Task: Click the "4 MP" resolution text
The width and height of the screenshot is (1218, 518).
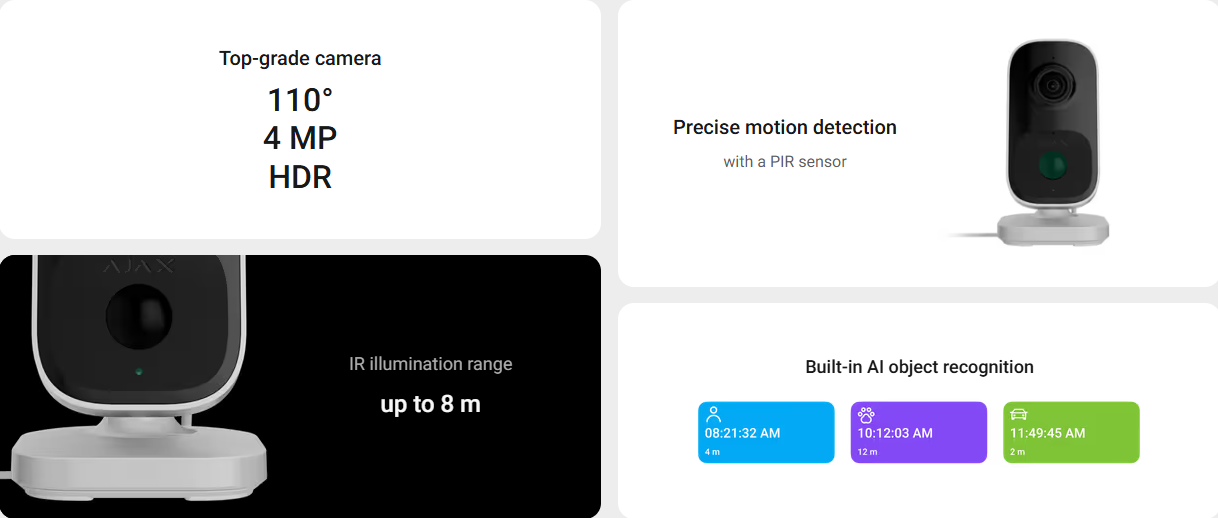Action: tap(300, 138)
